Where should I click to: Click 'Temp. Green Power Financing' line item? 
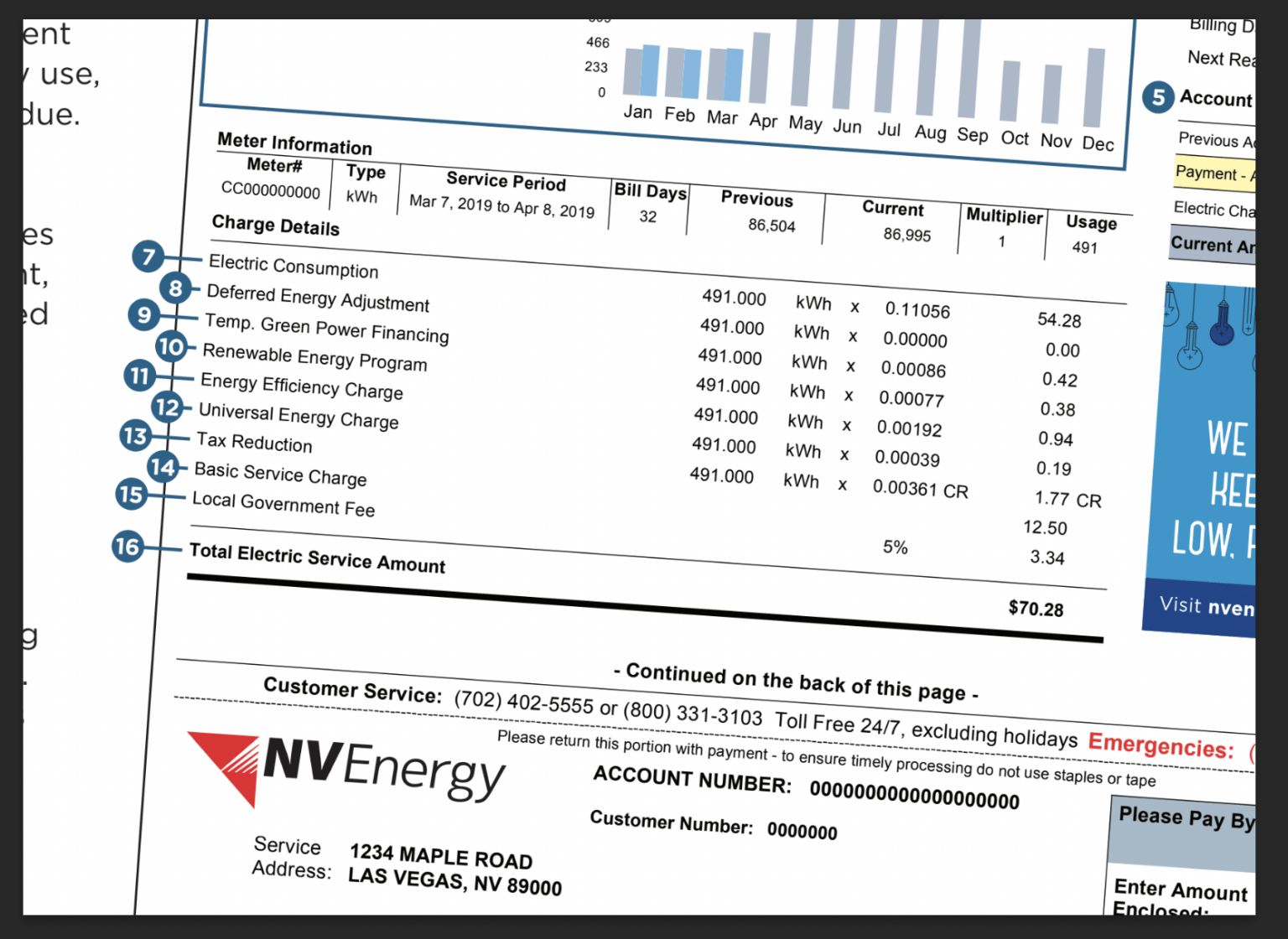pos(327,329)
